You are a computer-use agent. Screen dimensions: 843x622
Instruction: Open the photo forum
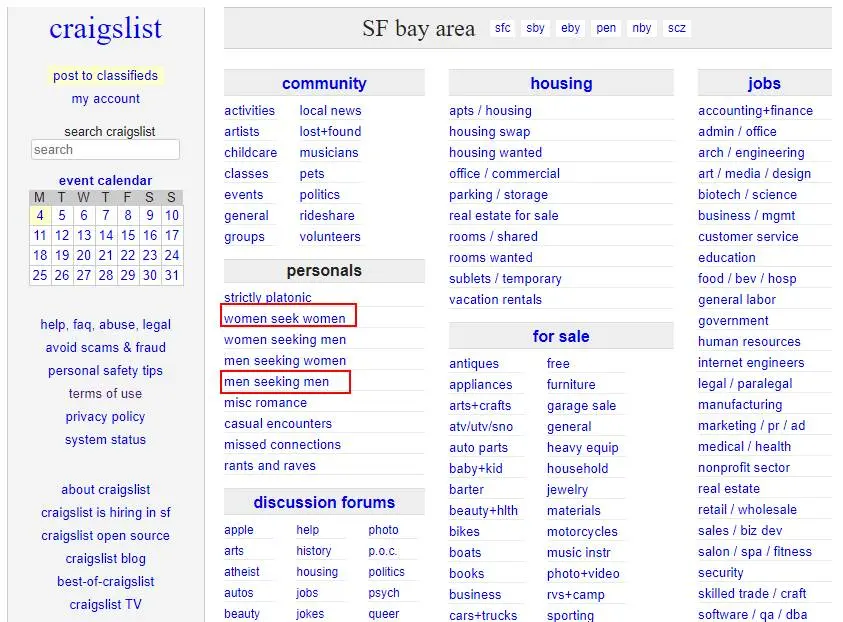[383, 530]
